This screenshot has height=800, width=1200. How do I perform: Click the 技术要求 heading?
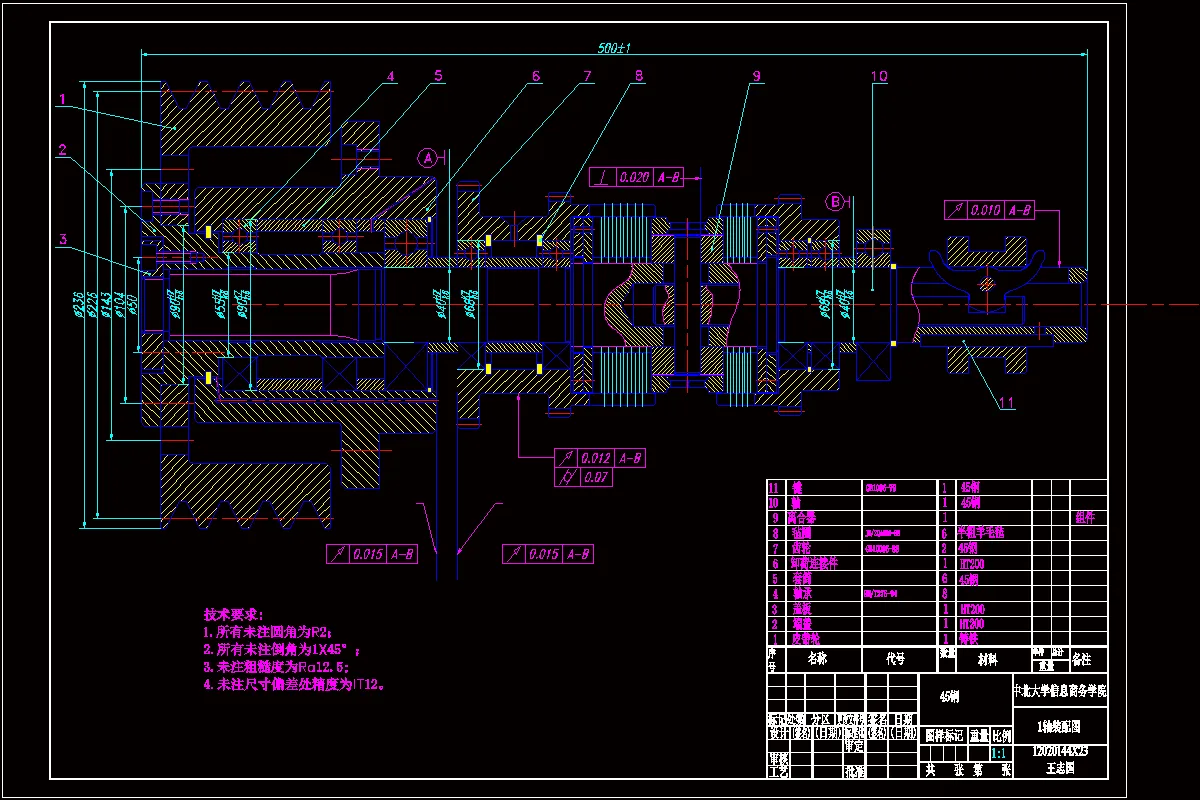(234, 614)
